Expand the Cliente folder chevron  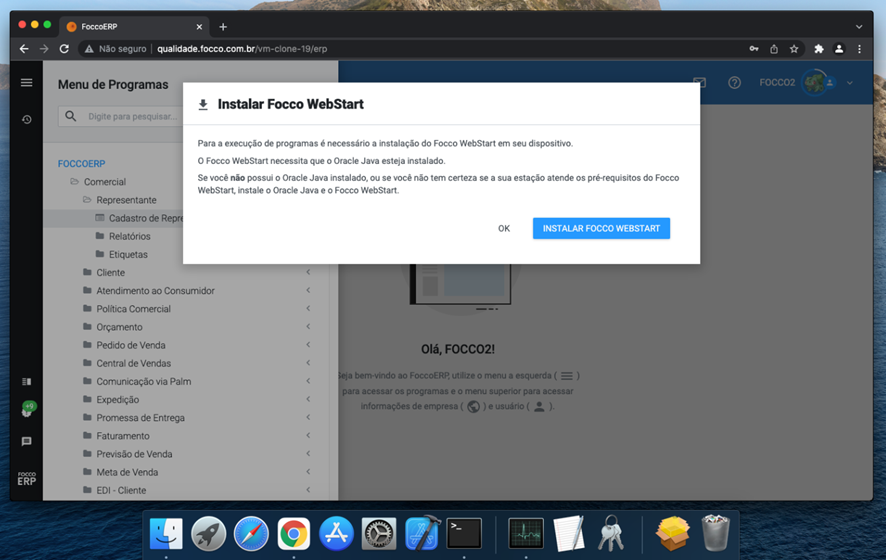pos(309,272)
